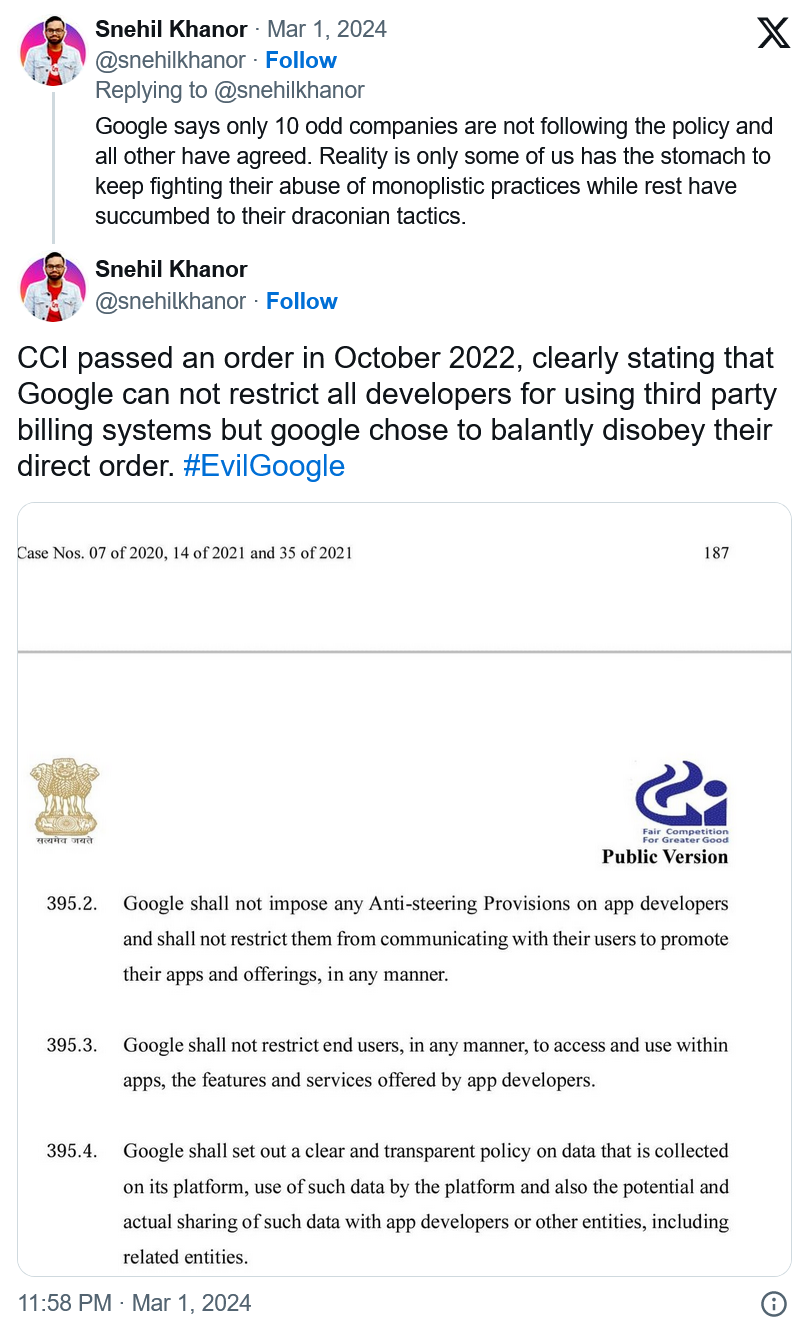804x1333 pixels.
Task: Click the reply text about Google policy
Action: (434, 171)
